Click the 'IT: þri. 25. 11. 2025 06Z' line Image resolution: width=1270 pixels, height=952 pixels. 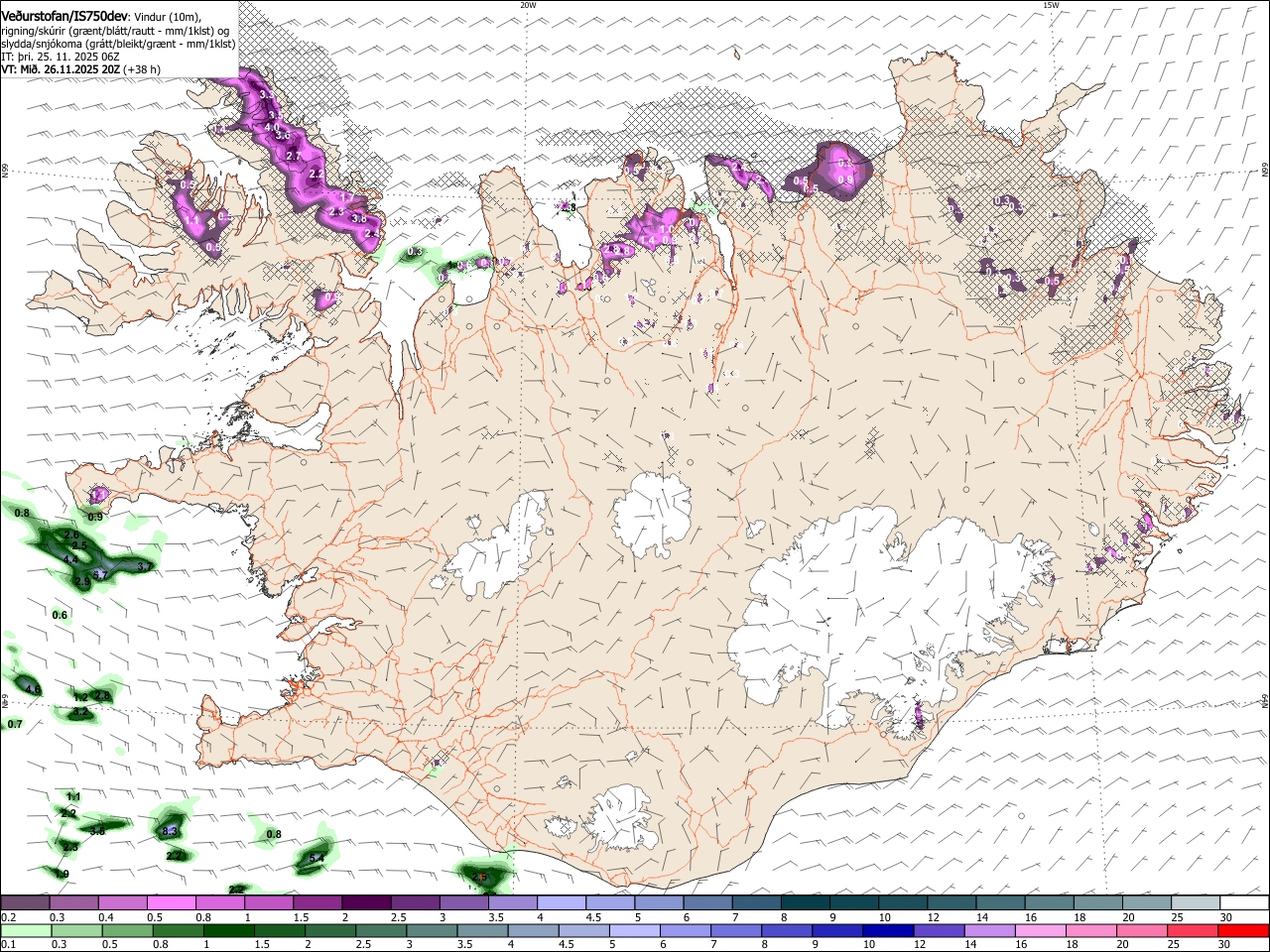tap(62, 57)
